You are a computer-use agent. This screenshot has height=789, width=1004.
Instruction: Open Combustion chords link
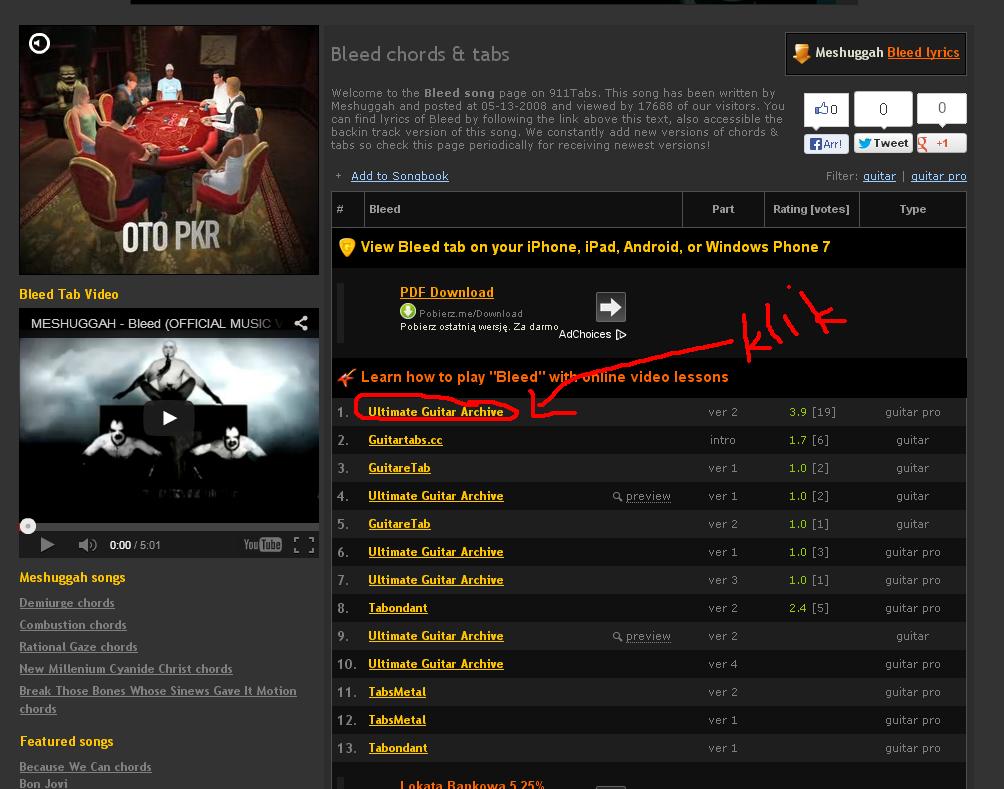[73, 624]
